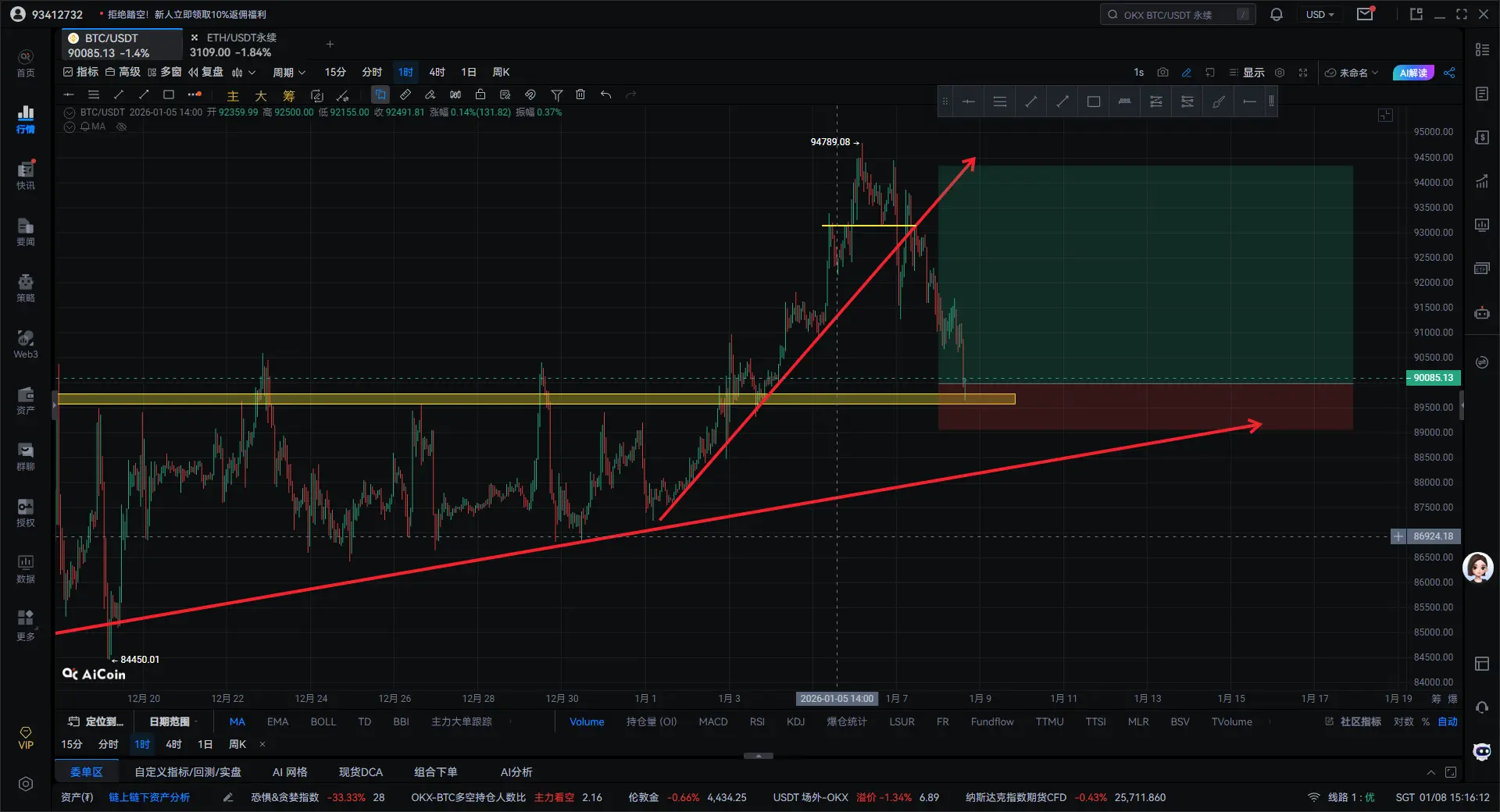Select the 4时 timeframe in top toolbar
The image size is (1500, 812).
pyautogui.click(x=437, y=73)
